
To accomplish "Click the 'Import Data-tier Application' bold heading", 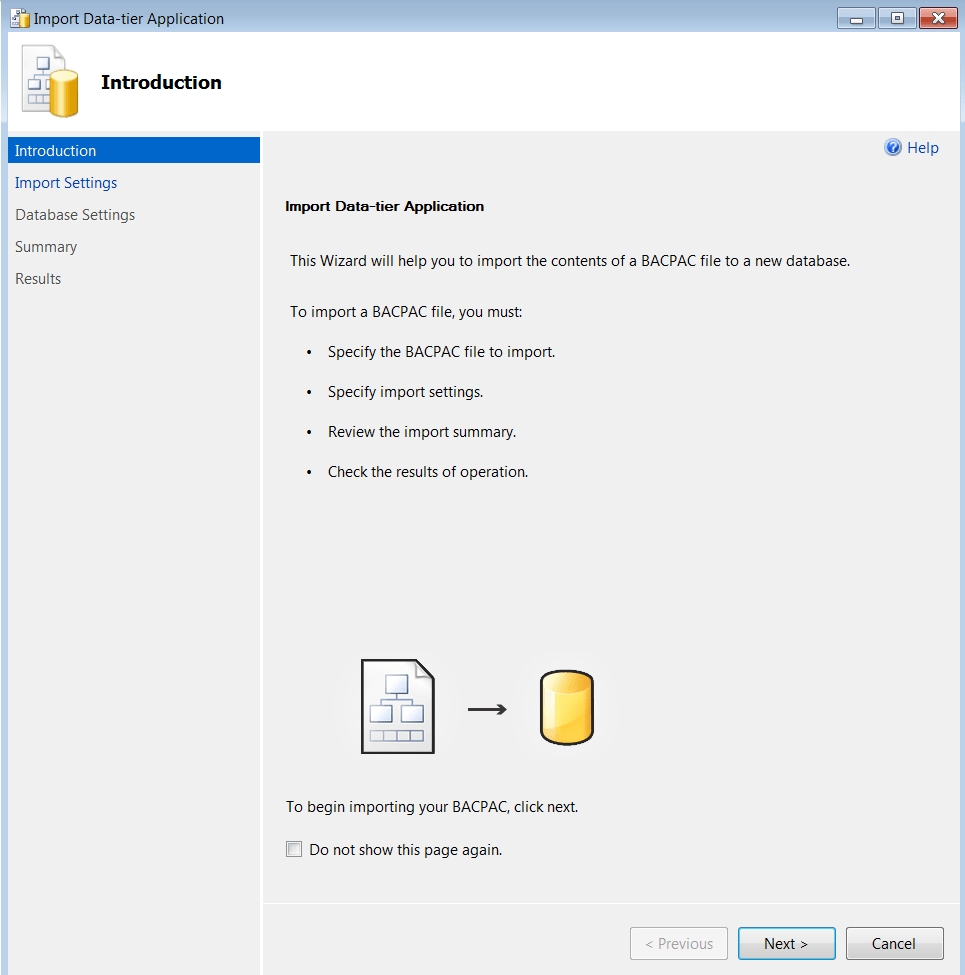I will point(385,206).
